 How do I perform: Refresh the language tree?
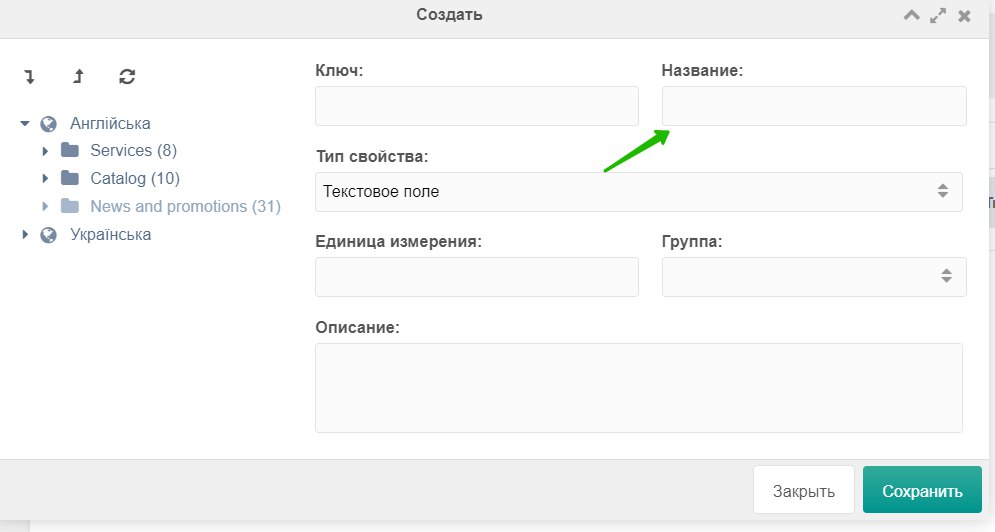(127, 77)
